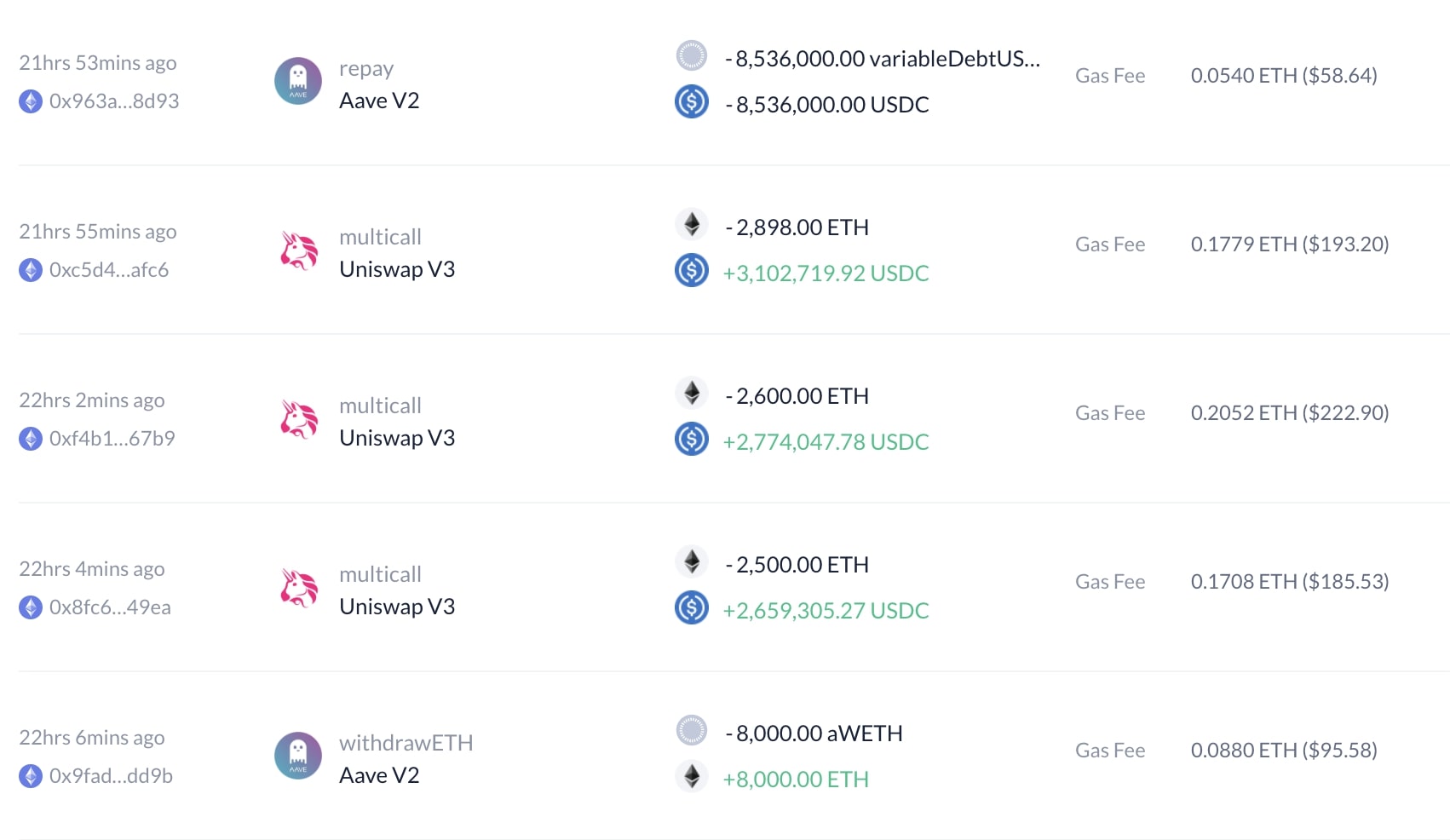Click the Aave ghost icon beside withdrawETH
The width and height of the screenshot is (1450, 840).
[x=298, y=756]
